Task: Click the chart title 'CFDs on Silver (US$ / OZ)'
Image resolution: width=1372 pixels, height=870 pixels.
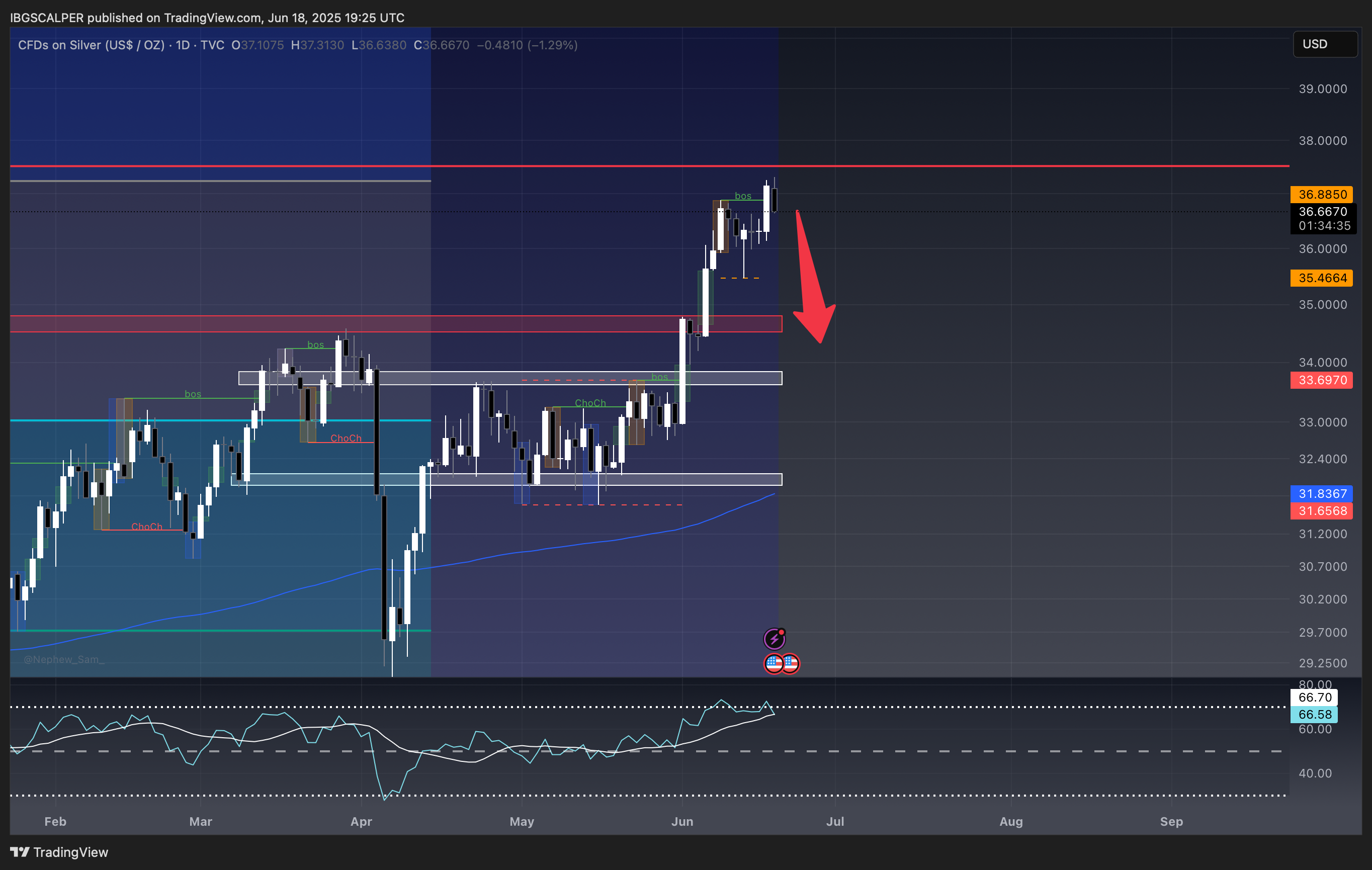Action: (x=91, y=45)
